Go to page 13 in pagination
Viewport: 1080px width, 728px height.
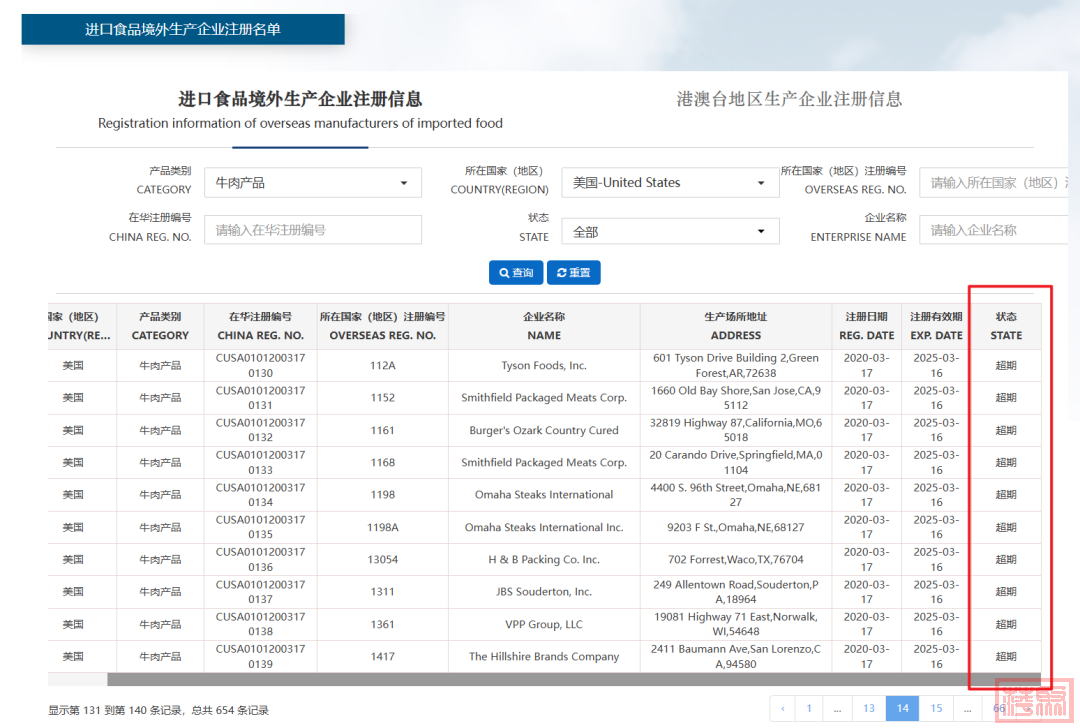pyautogui.click(x=869, y=709)
